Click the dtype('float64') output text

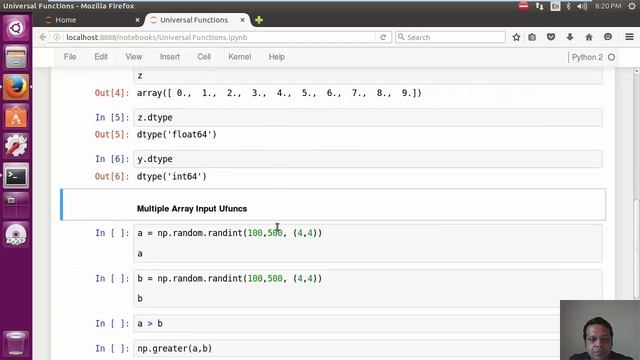point(177,135)
